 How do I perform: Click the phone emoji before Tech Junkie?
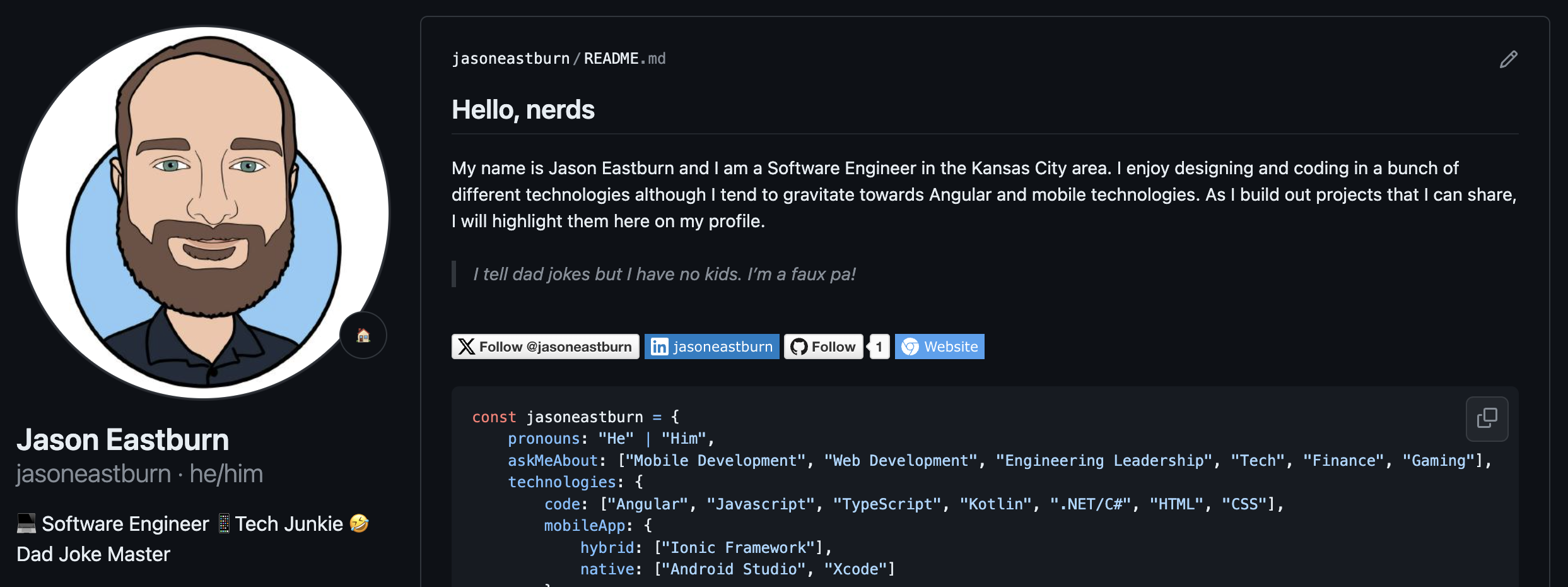pos(224,523)
